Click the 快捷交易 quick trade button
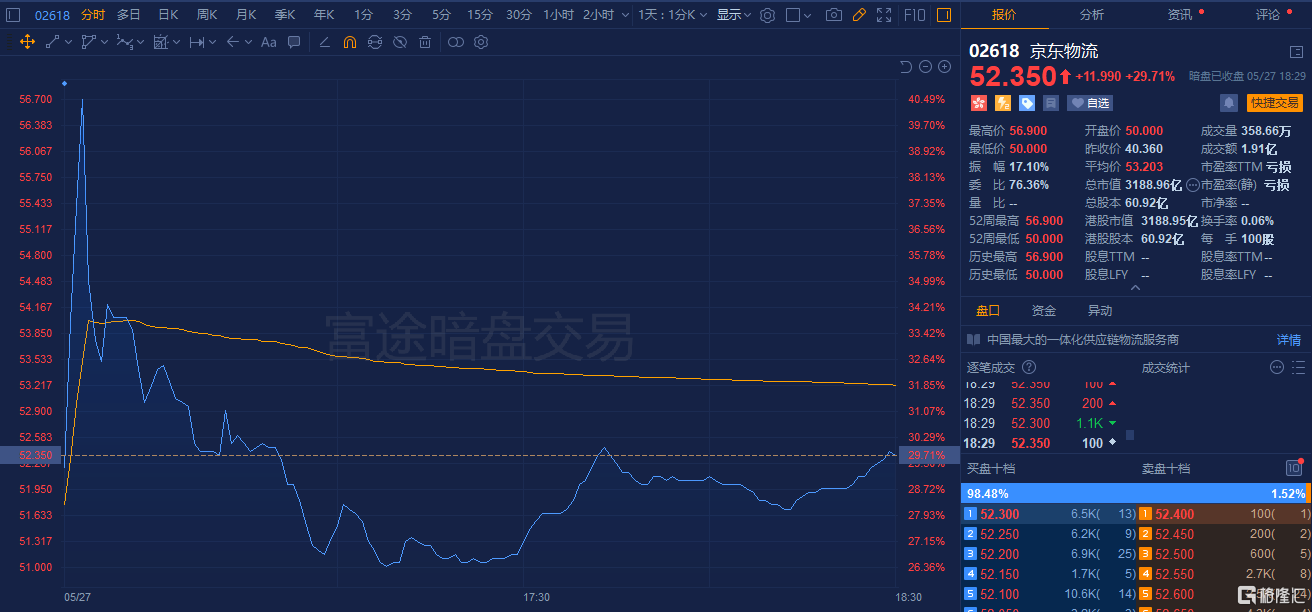1312x612 pixels. [1275, 102]
